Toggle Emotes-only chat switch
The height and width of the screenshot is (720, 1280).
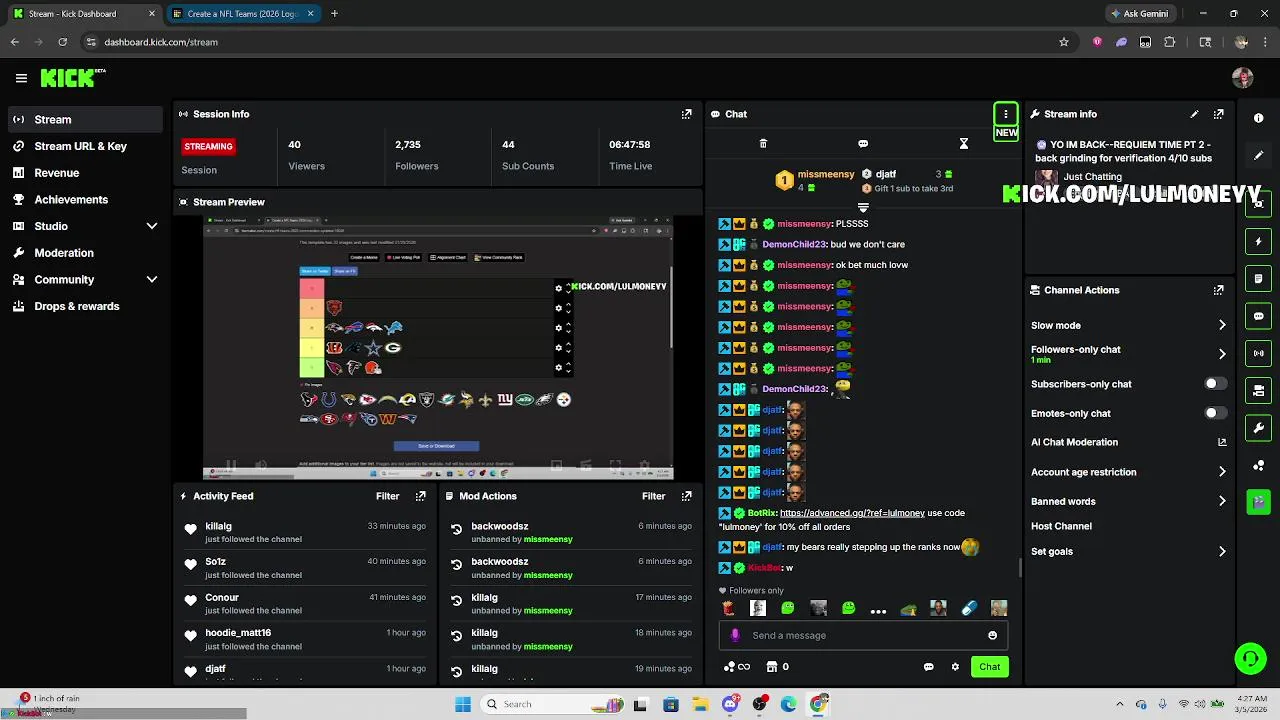pos(1215,413)
